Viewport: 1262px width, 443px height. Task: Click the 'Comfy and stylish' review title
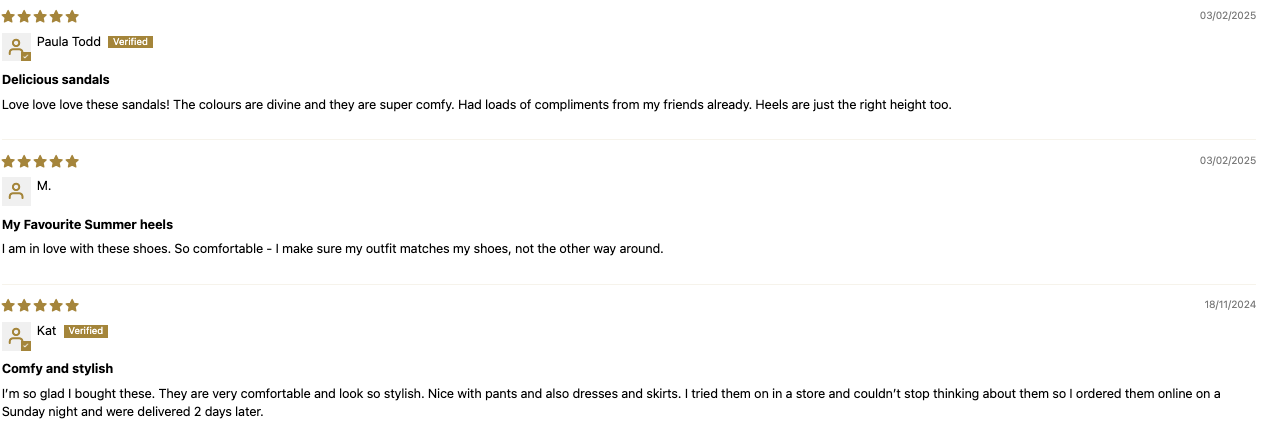click(x=58, y=368)
